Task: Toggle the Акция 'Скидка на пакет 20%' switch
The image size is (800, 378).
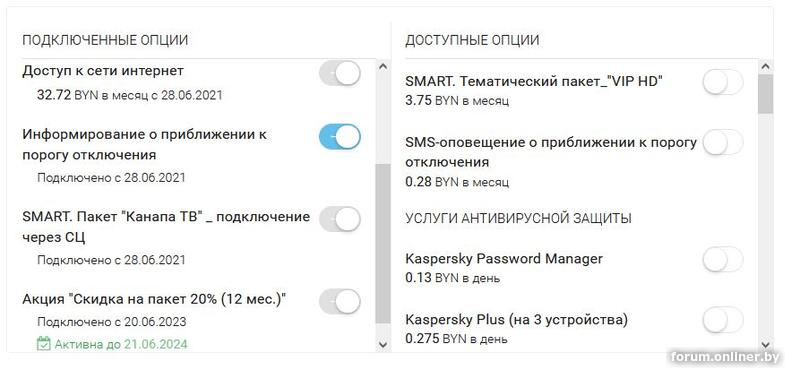Action: 340,301
